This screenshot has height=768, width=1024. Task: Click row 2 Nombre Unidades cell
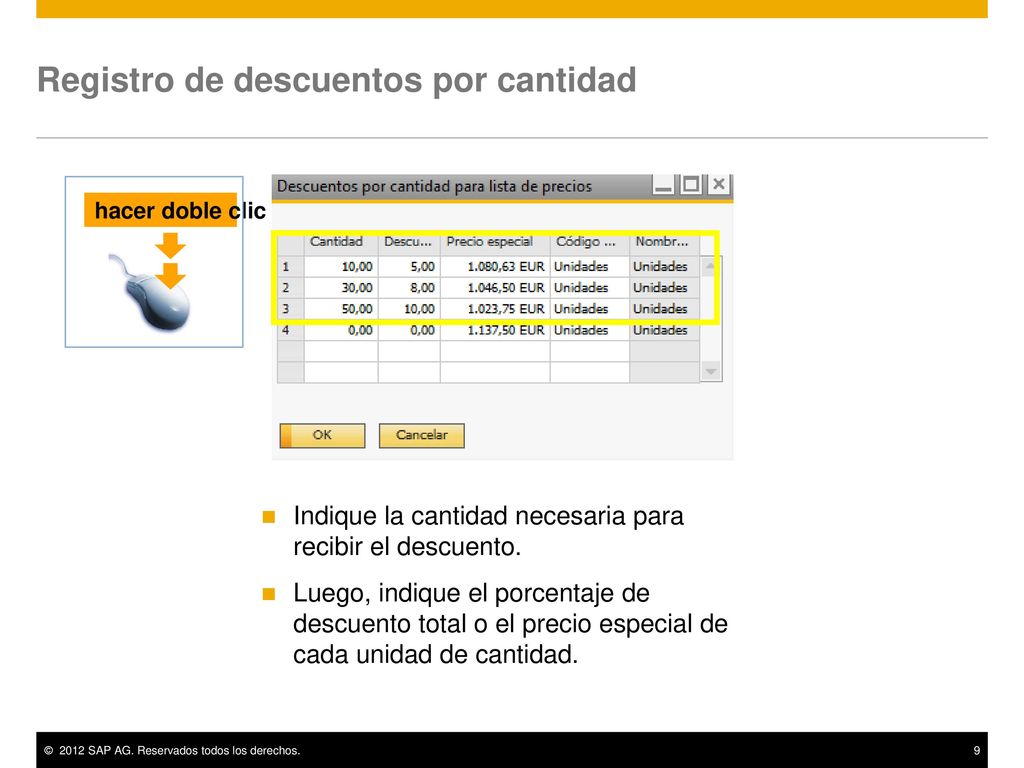[664, 287]
